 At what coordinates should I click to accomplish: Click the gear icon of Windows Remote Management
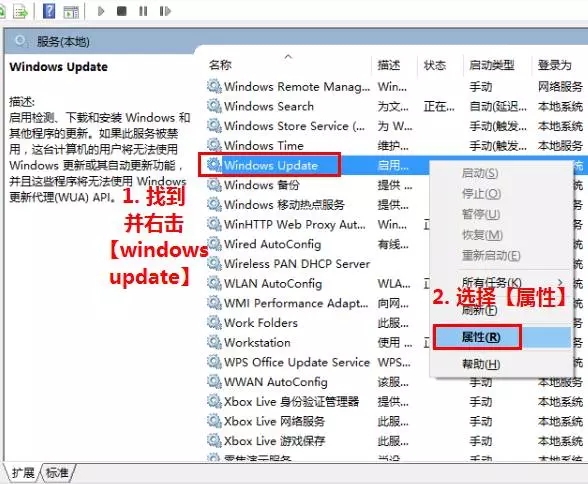[214, 86]
